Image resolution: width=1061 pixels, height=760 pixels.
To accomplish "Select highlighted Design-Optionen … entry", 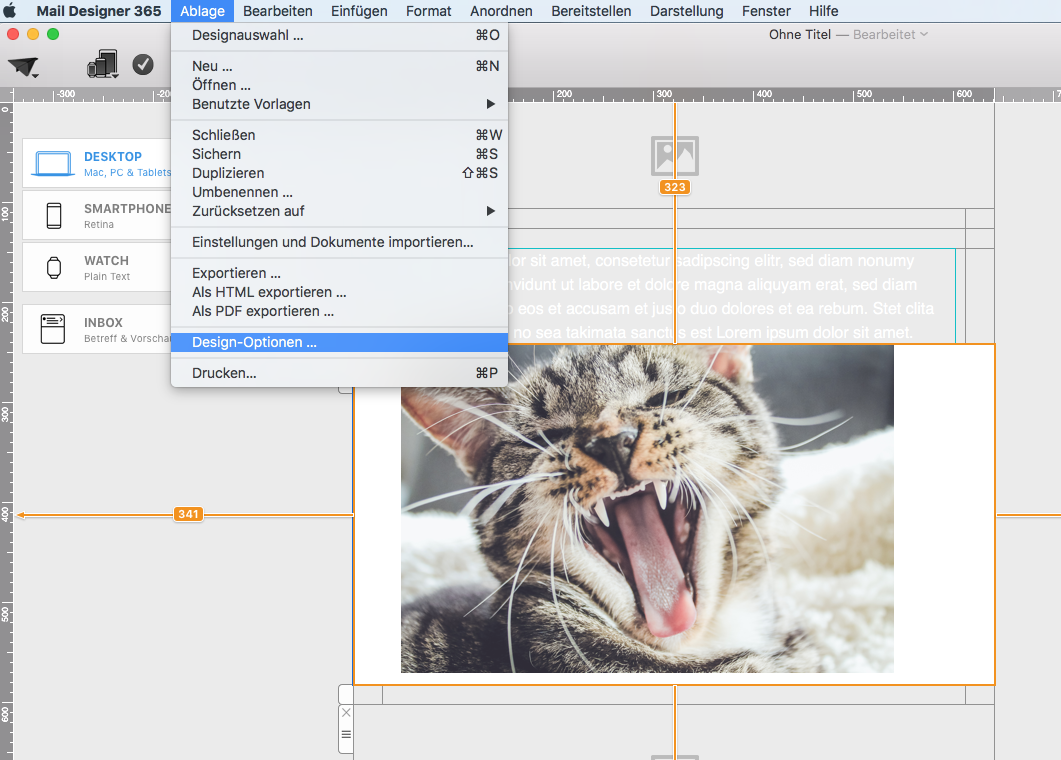I will [340, 342].
